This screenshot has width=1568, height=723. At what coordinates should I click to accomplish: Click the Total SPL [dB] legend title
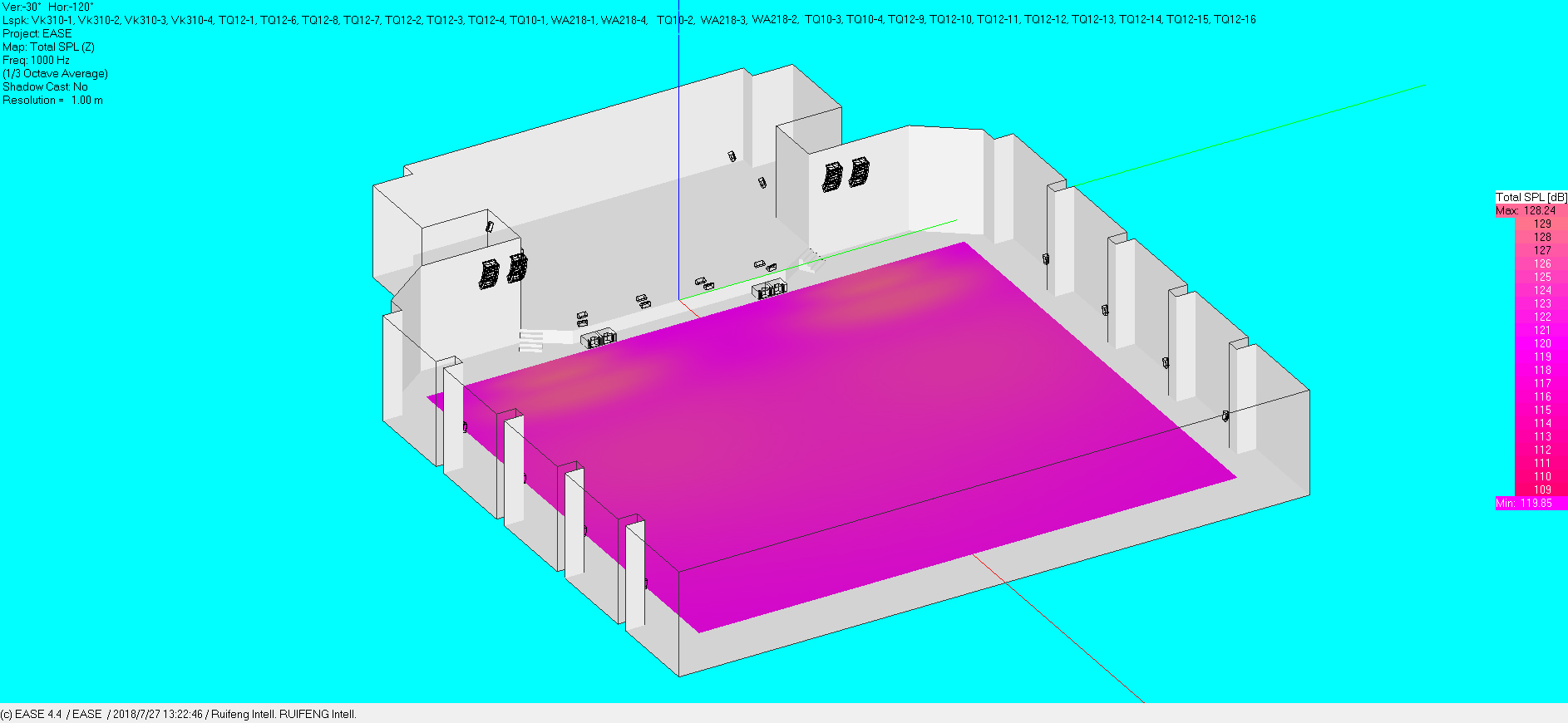point(1531,198)
